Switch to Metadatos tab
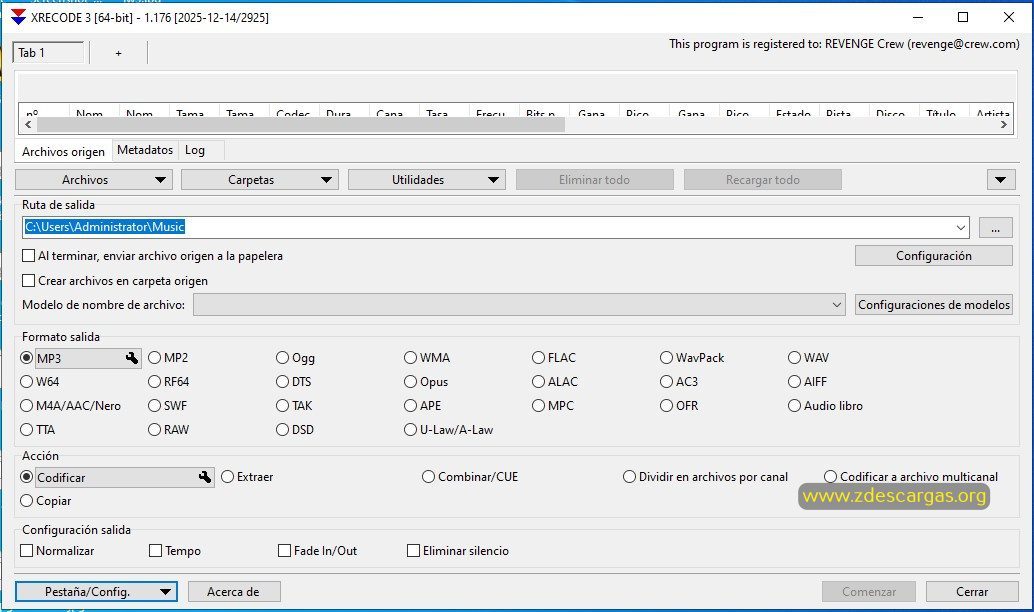Image resolution: width=1034 pixels, height=612 pixels. click(x=145, y=150)
